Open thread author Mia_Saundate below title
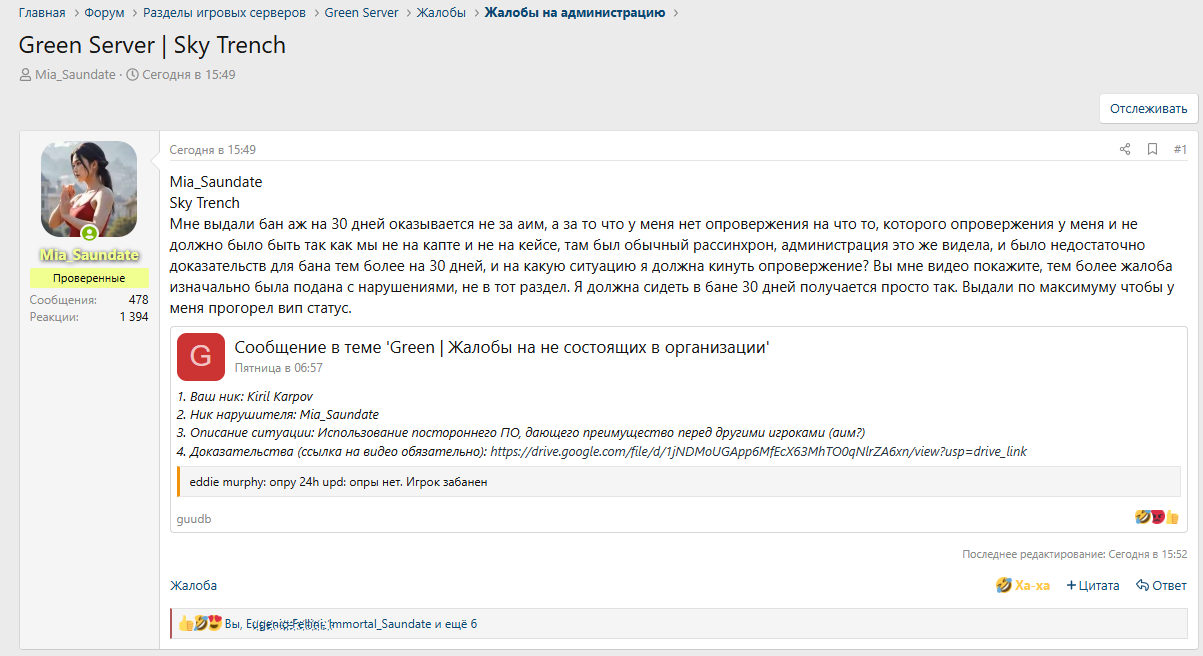 [75, 74]
